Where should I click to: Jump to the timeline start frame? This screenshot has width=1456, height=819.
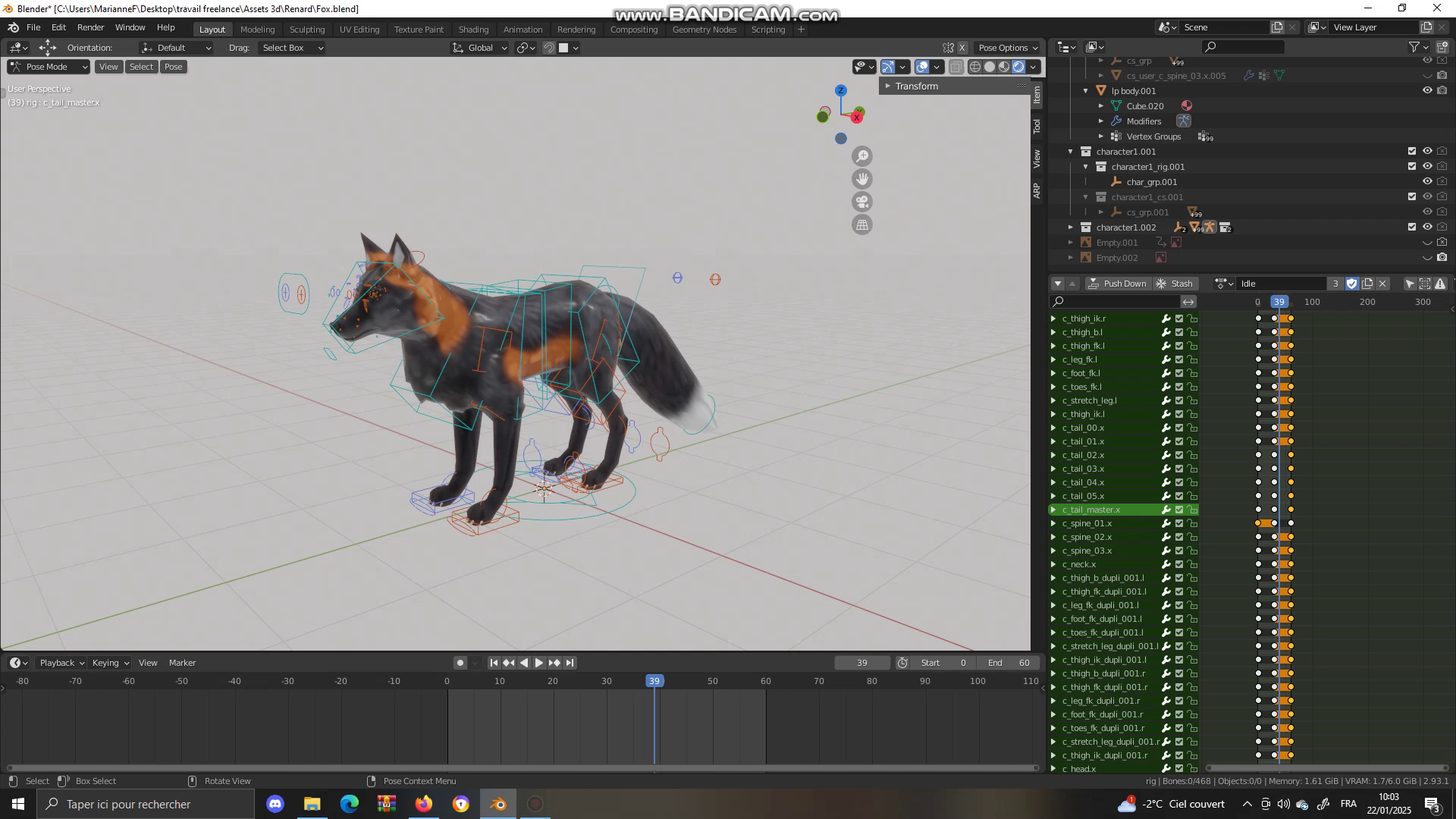click(494, 663)
